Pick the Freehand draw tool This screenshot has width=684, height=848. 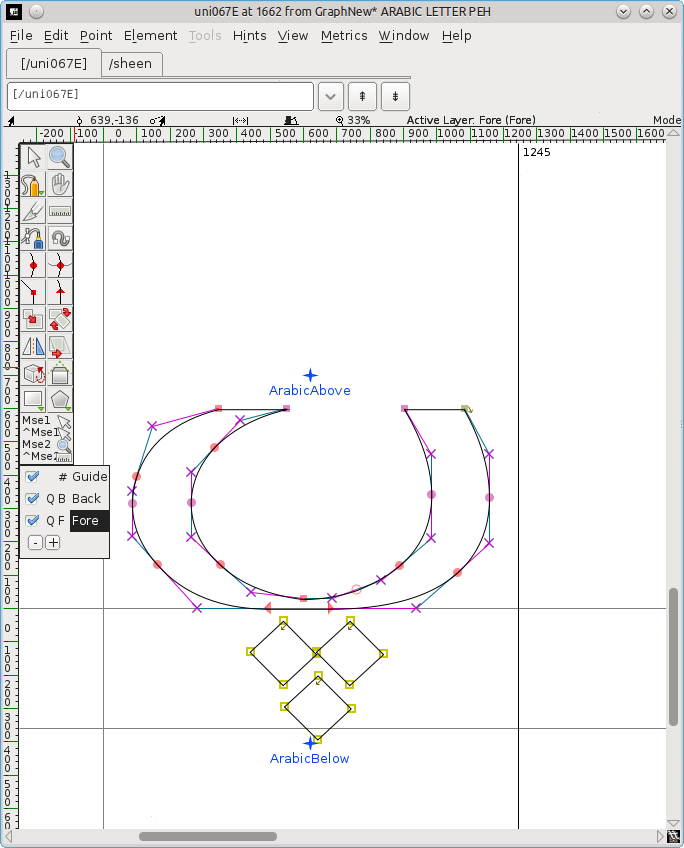(33, 184)
